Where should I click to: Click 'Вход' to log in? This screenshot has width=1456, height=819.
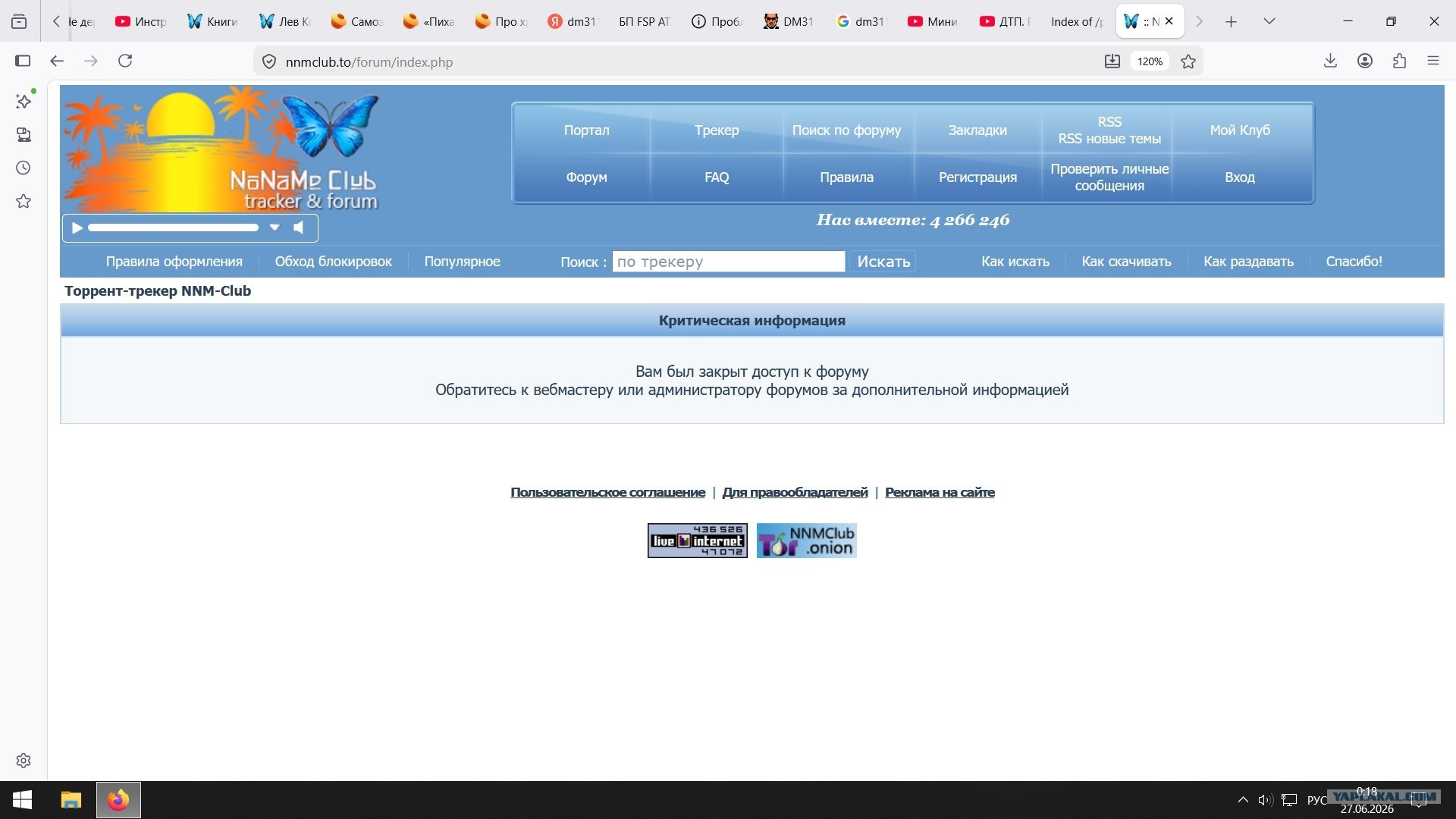1240,177
